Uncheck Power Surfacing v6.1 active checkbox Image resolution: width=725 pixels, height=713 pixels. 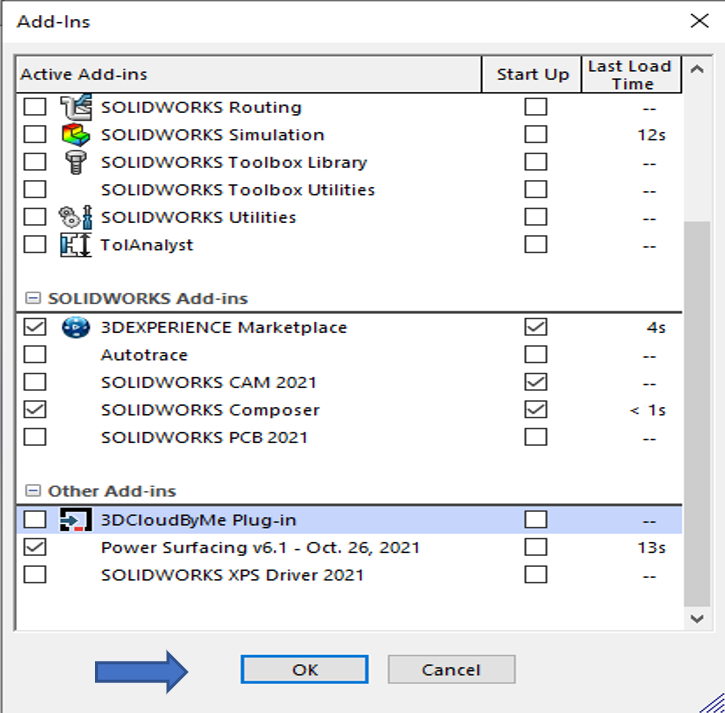35,547
